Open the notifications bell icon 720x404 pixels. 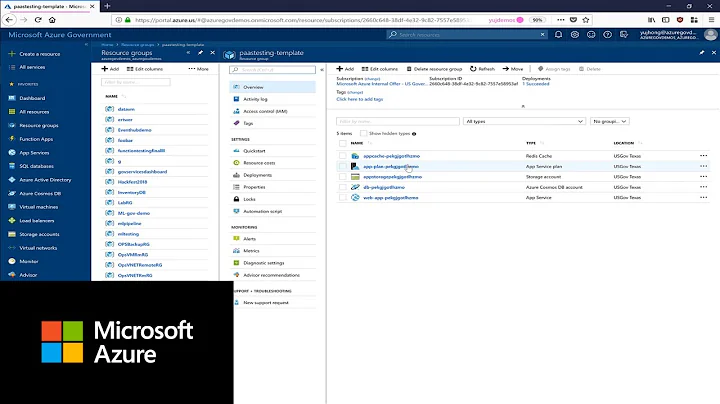tap(558, 34)
